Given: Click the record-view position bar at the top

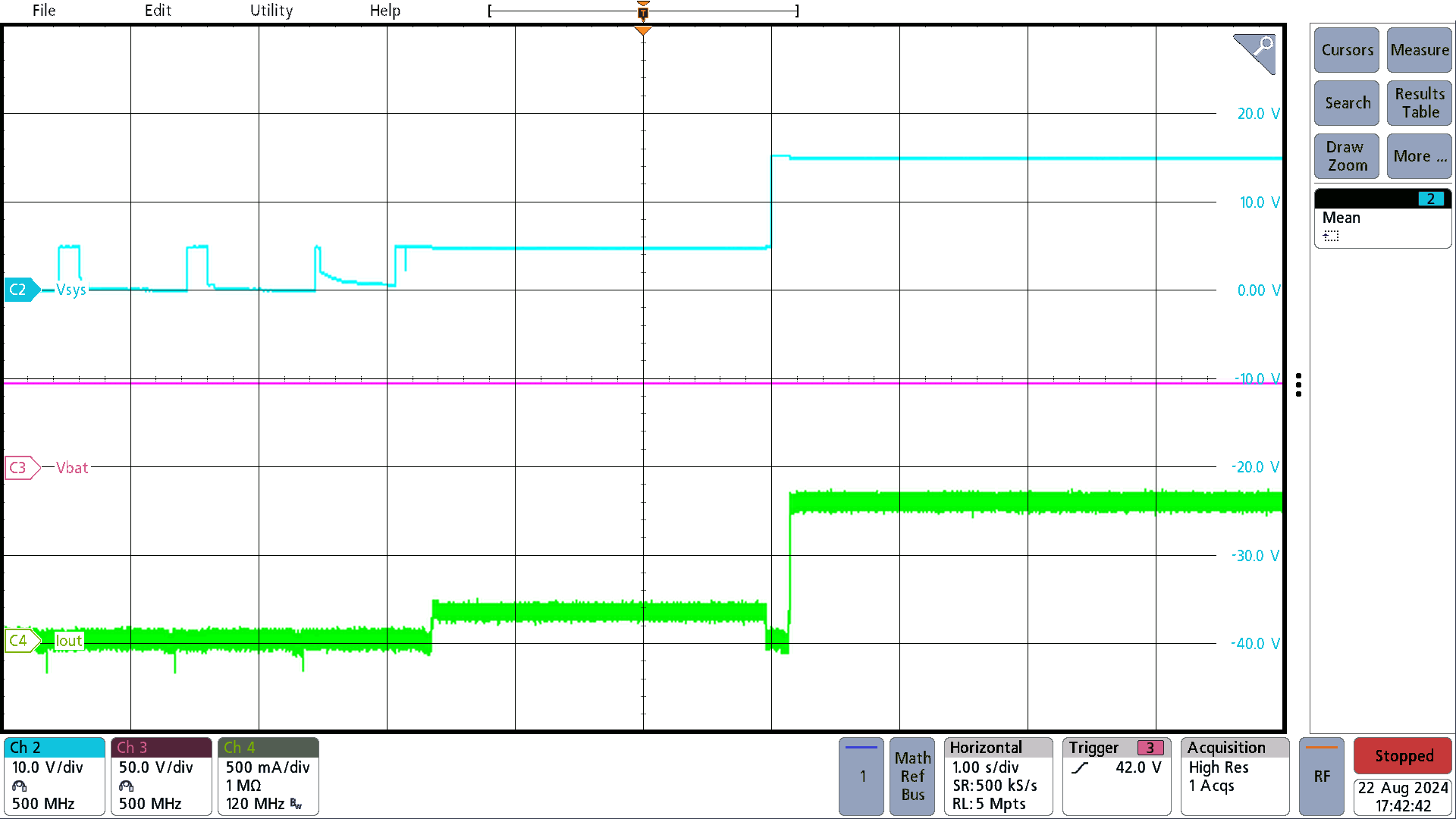Looking at the screenshot, I should coord(643,11).
